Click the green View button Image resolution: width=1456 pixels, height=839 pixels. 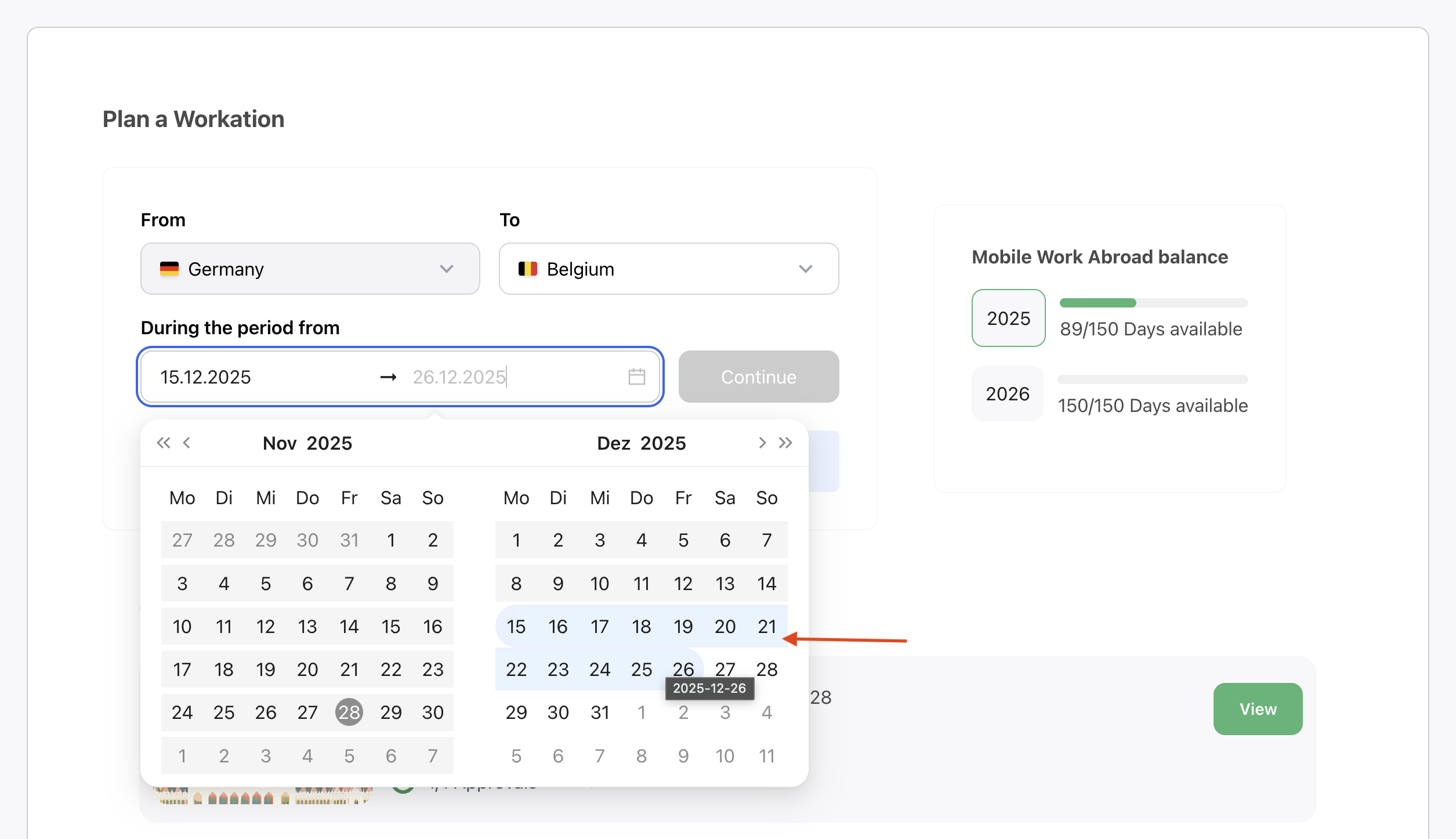(1258, 709)
